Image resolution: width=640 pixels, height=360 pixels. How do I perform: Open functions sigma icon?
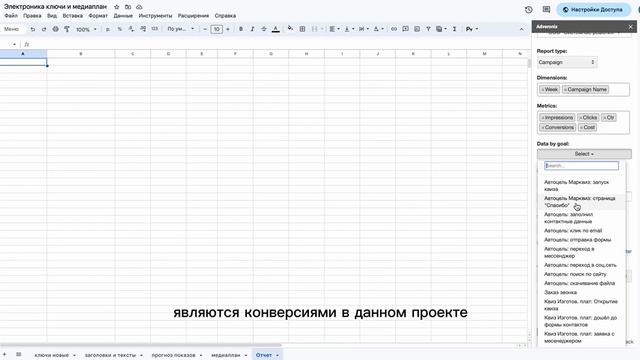[454, 29]
